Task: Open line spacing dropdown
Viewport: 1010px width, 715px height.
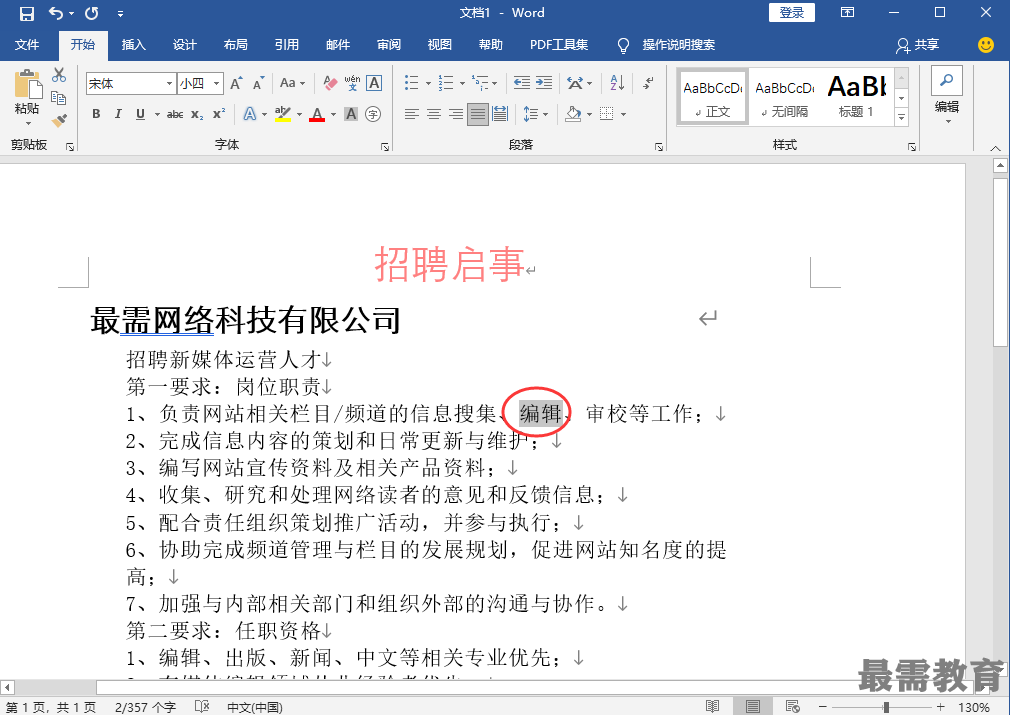Action: 535,114
